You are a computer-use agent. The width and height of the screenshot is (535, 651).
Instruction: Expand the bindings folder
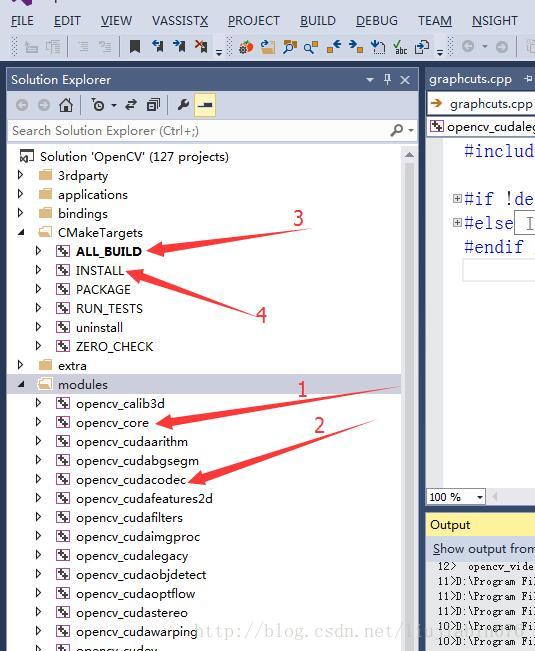pyautogui.click(x=20, y=213)
